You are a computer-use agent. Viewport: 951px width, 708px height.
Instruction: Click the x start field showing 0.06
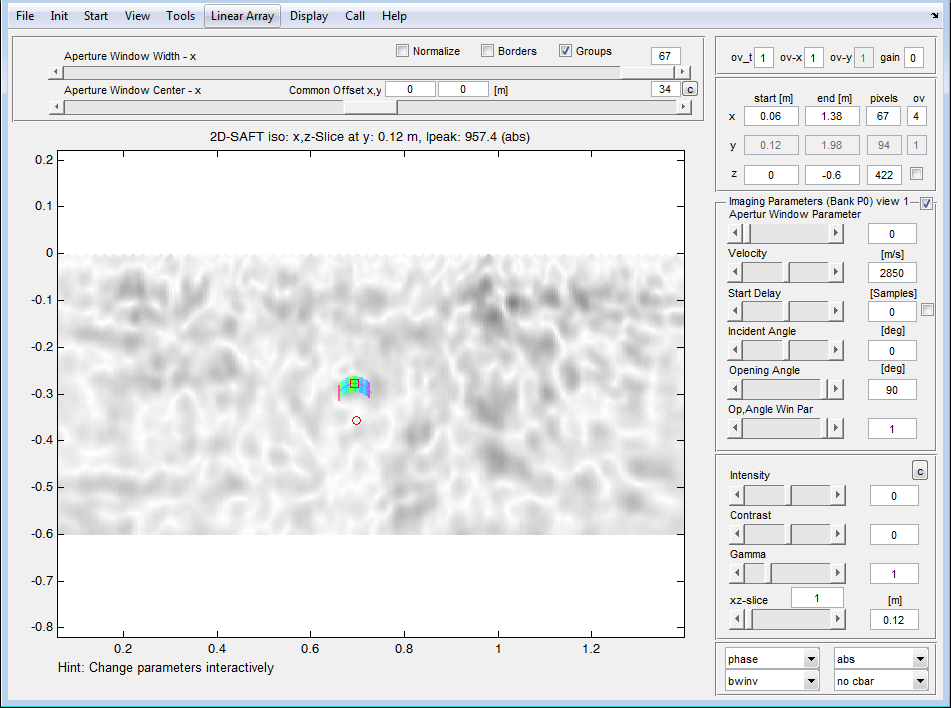[771, 116]
